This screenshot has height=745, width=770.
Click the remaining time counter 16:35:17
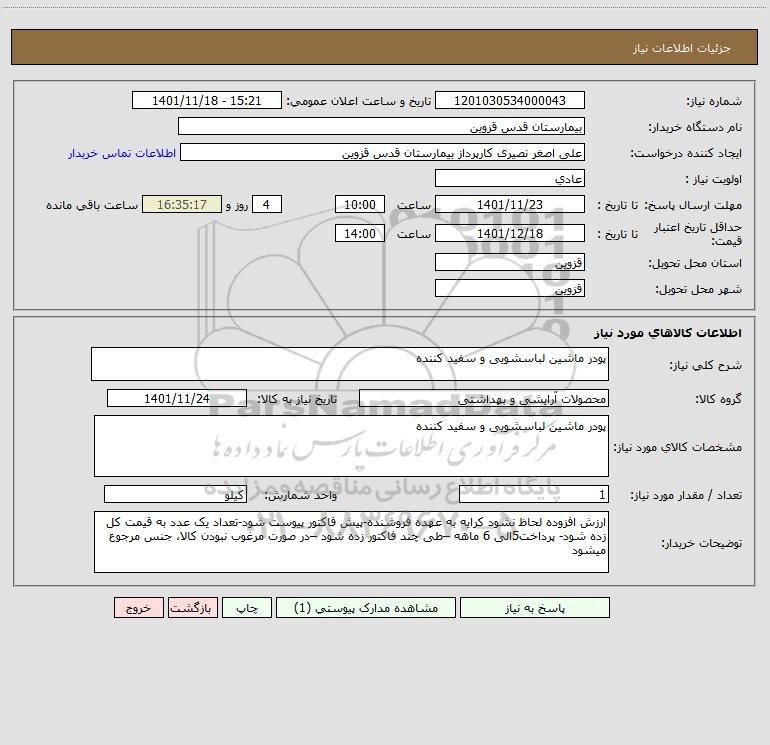click(182, 204)
